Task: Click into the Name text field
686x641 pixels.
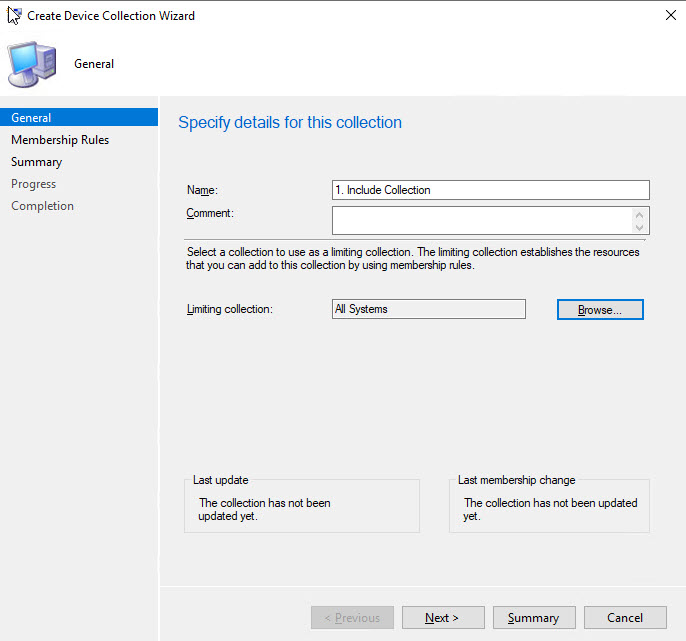Action: pyautogui.click(x=490, y=190)
